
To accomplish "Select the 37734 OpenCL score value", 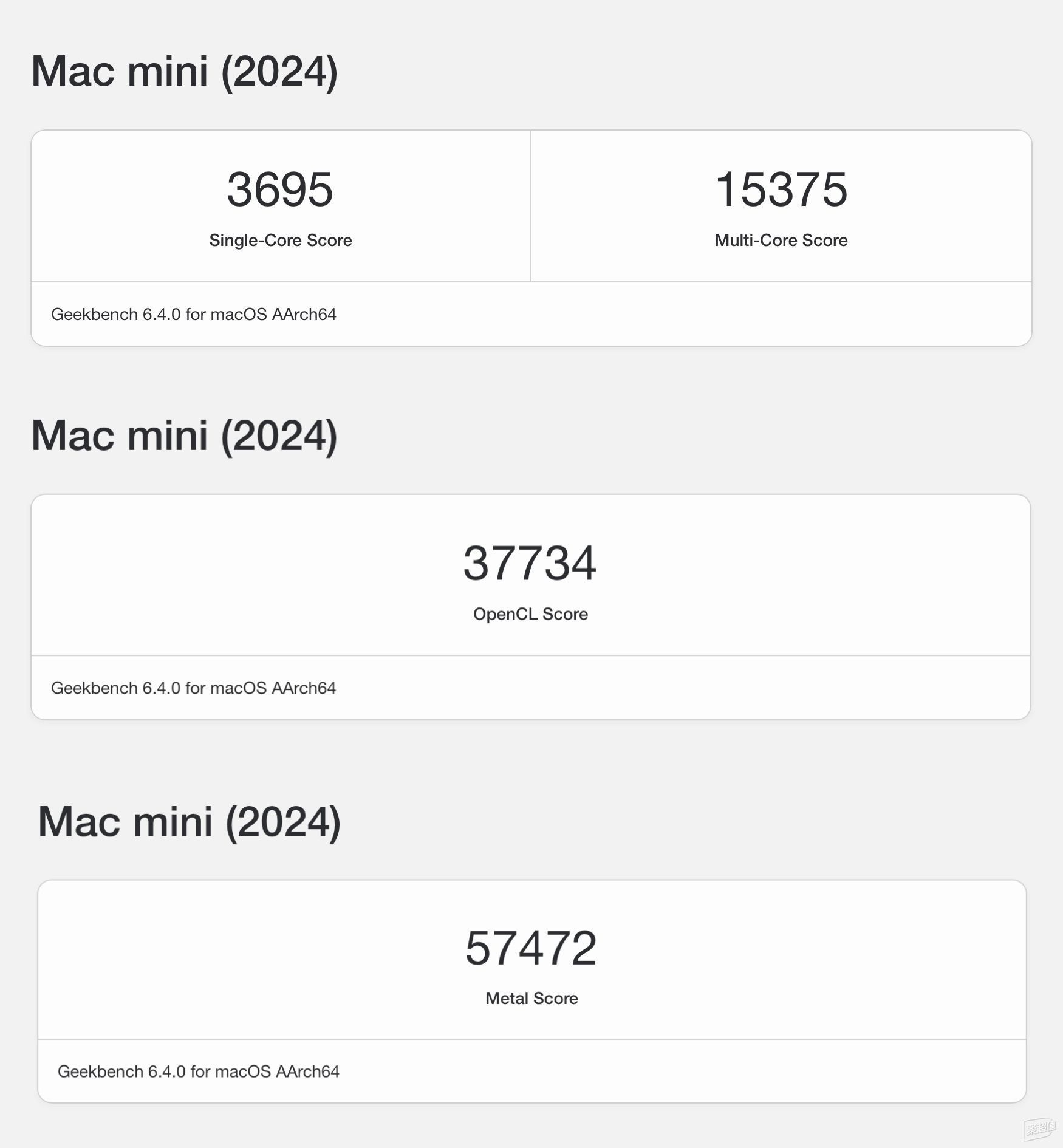I will 530,563.
